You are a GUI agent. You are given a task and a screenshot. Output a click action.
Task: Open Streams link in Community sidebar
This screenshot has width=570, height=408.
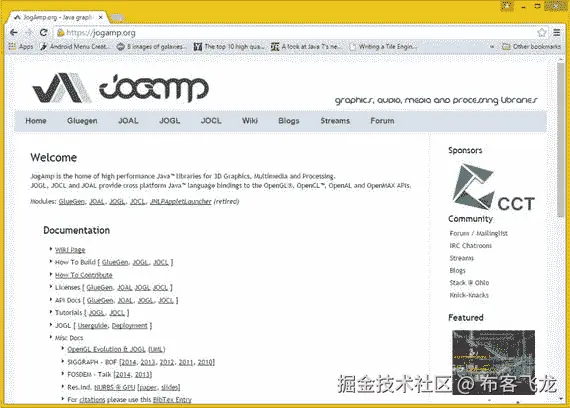click(x=462, y=258)
